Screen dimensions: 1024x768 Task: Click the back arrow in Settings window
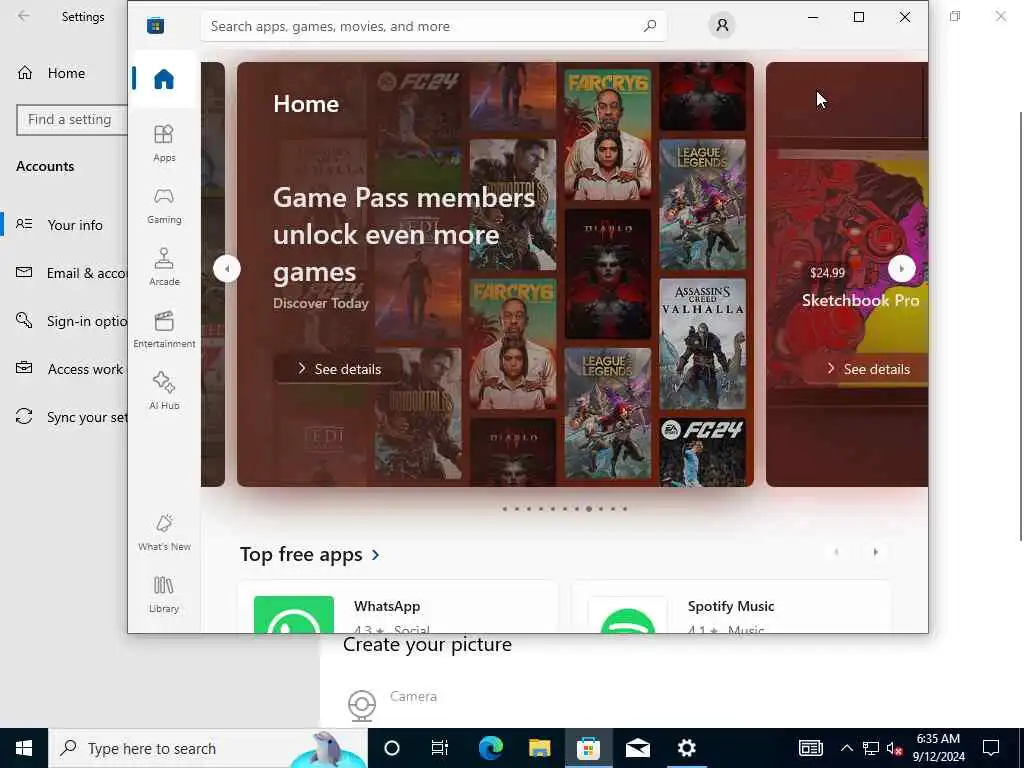click(24, 16)
